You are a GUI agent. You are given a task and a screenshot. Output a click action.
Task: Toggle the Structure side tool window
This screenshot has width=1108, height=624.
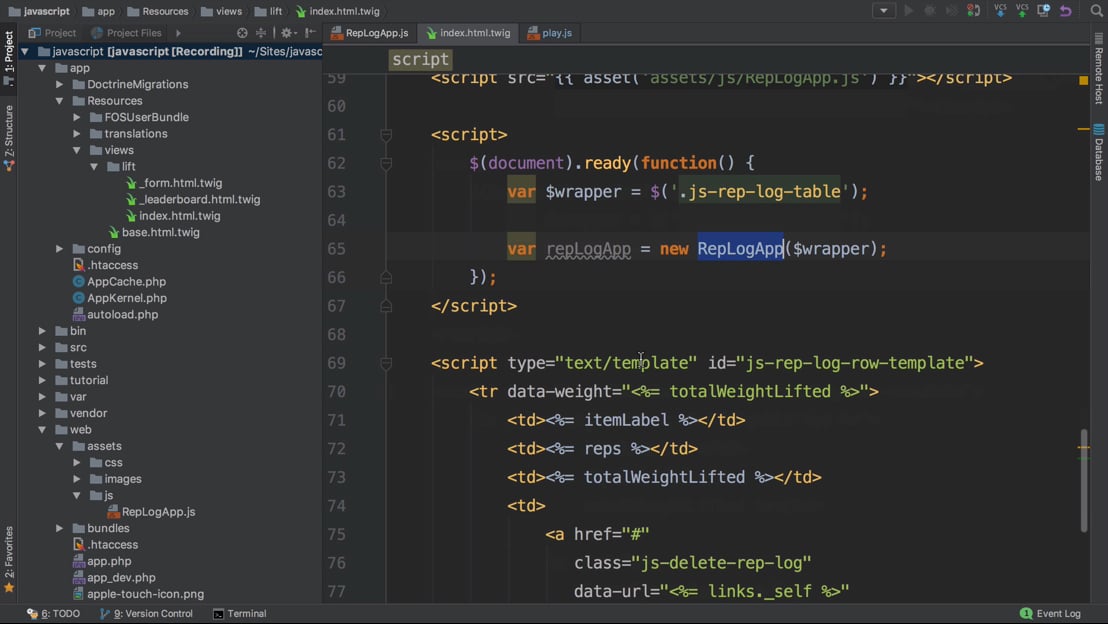tap(9, 138)
